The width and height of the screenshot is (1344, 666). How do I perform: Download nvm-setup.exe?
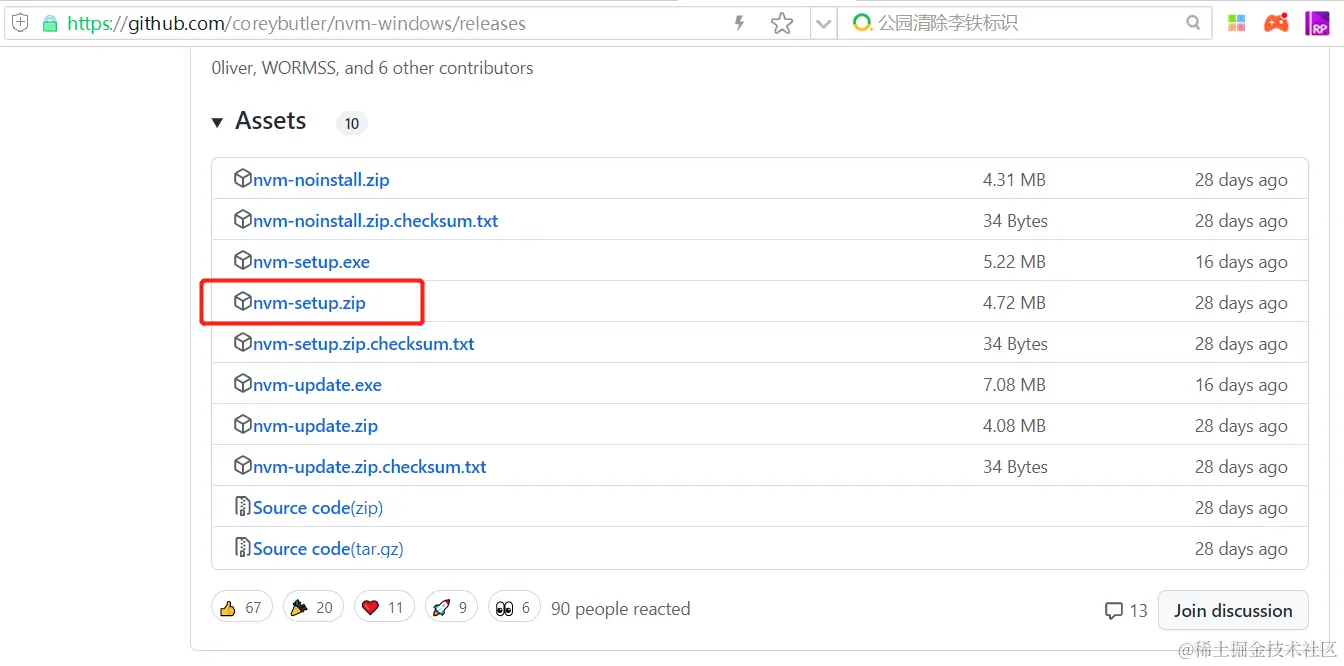pyautogui.click(x=311, y=262)
